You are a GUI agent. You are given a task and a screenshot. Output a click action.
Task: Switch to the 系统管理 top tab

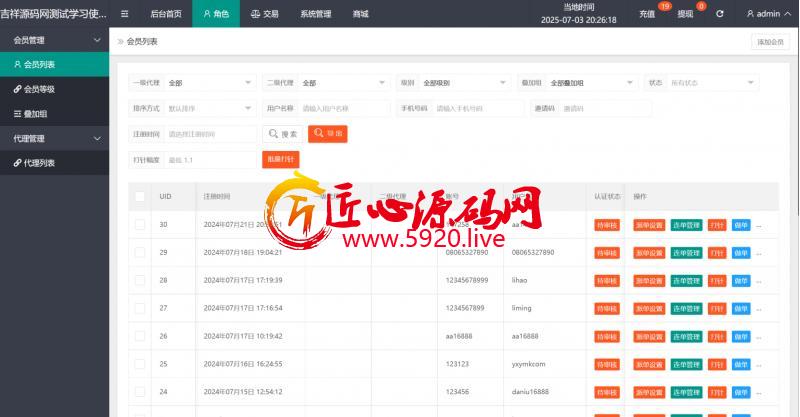(316, 14)
